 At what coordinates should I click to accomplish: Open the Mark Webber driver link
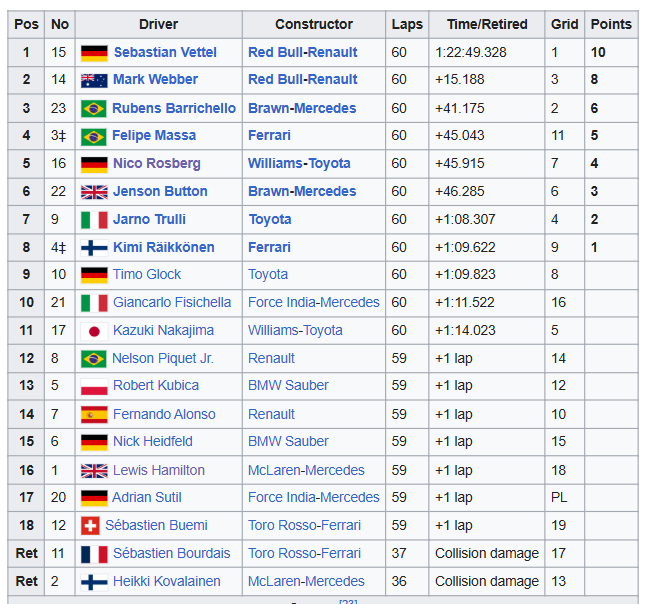click(x=155, y=79)
